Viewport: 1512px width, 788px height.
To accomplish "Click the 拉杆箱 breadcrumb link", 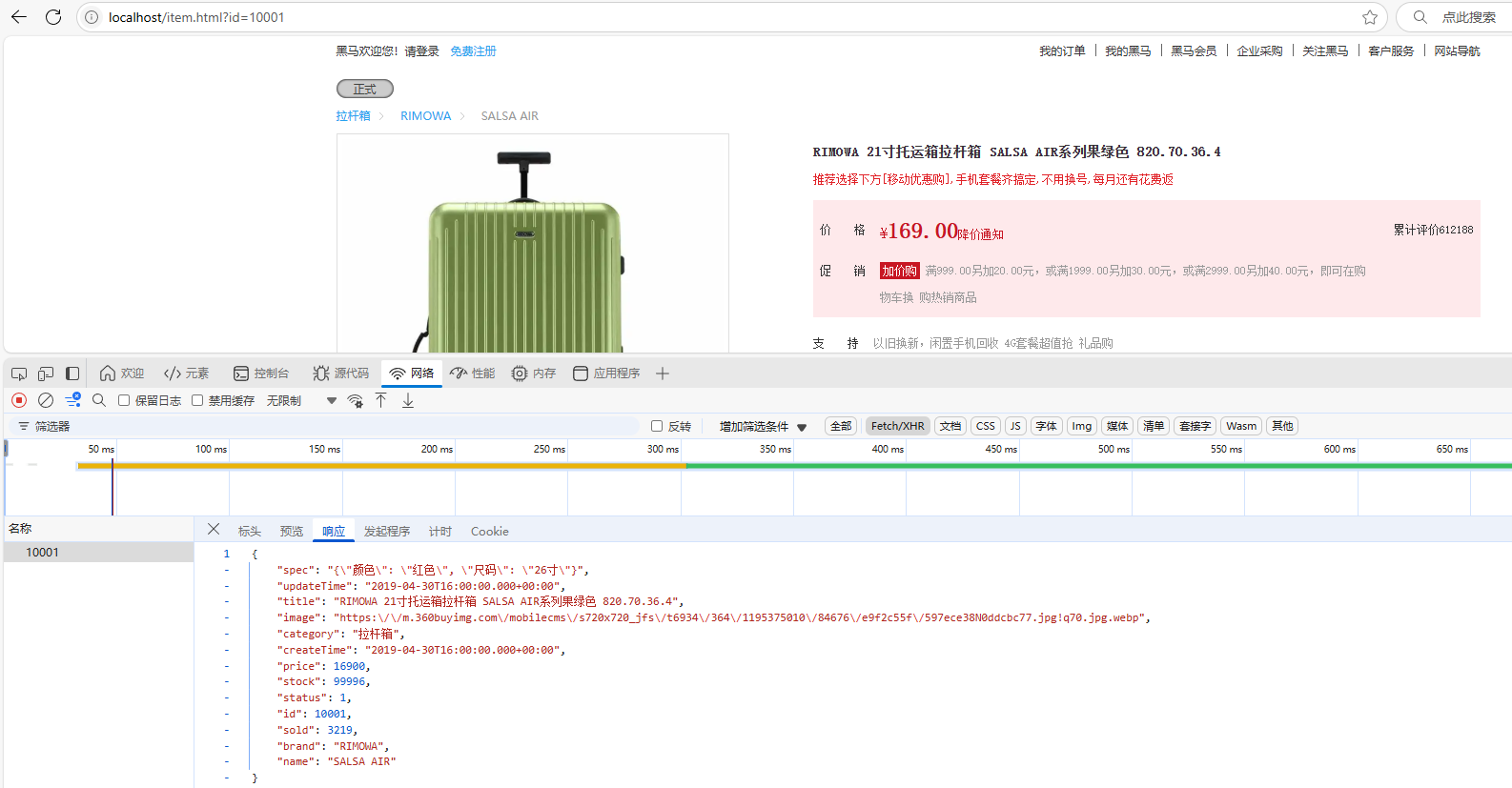I will [353, 116].
